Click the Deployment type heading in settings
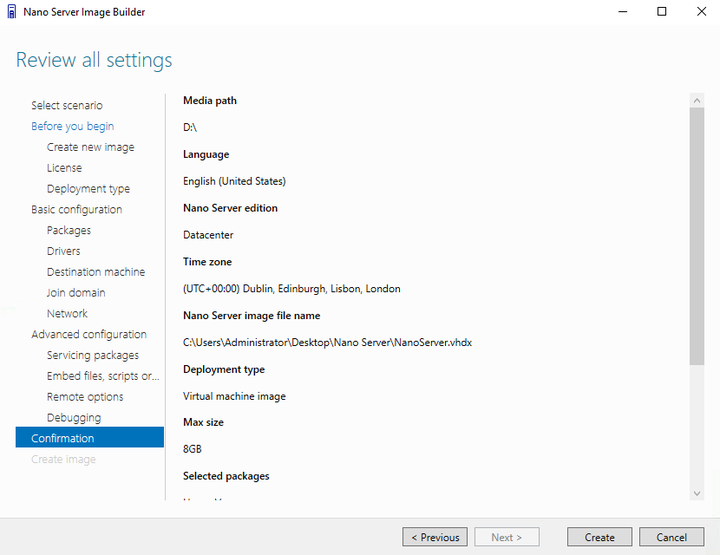Viewport: 720px width, 555px height. 224,369
